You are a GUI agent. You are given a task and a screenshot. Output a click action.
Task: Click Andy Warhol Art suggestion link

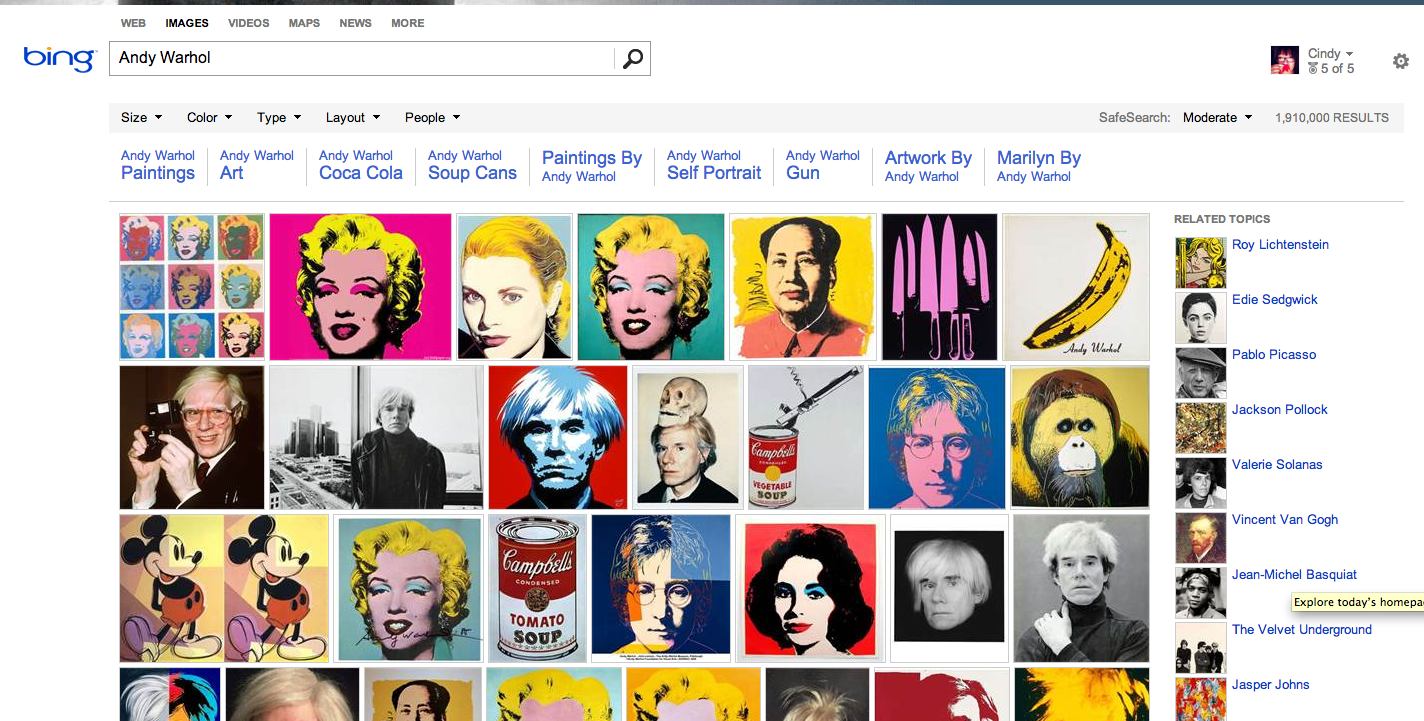pyautogui.click(x=256, y=165)
